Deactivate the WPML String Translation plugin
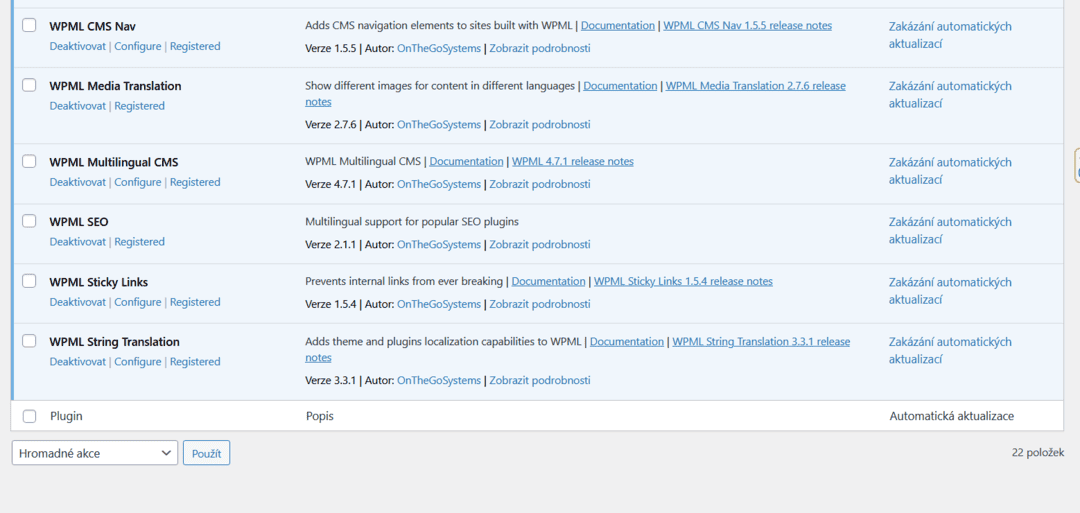The width and height of the screenshot is (1080, 513). point(77,362)
